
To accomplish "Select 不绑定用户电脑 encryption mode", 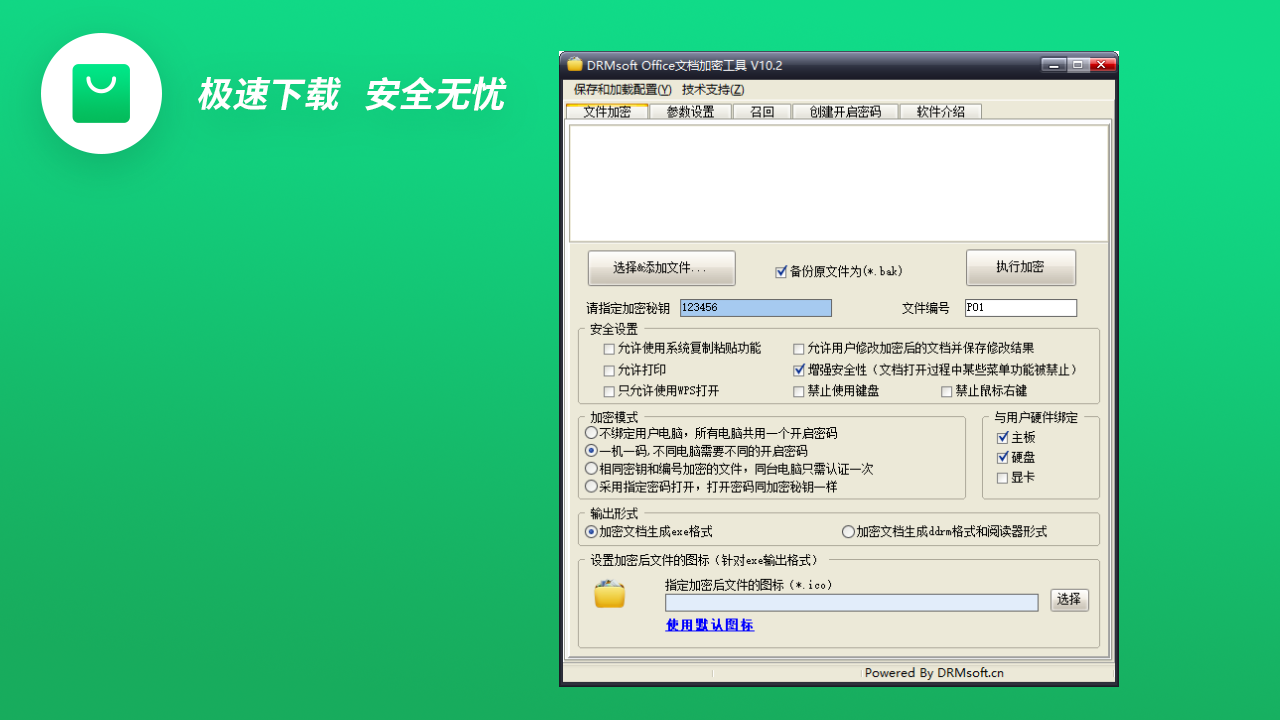I will pos(590,432).
